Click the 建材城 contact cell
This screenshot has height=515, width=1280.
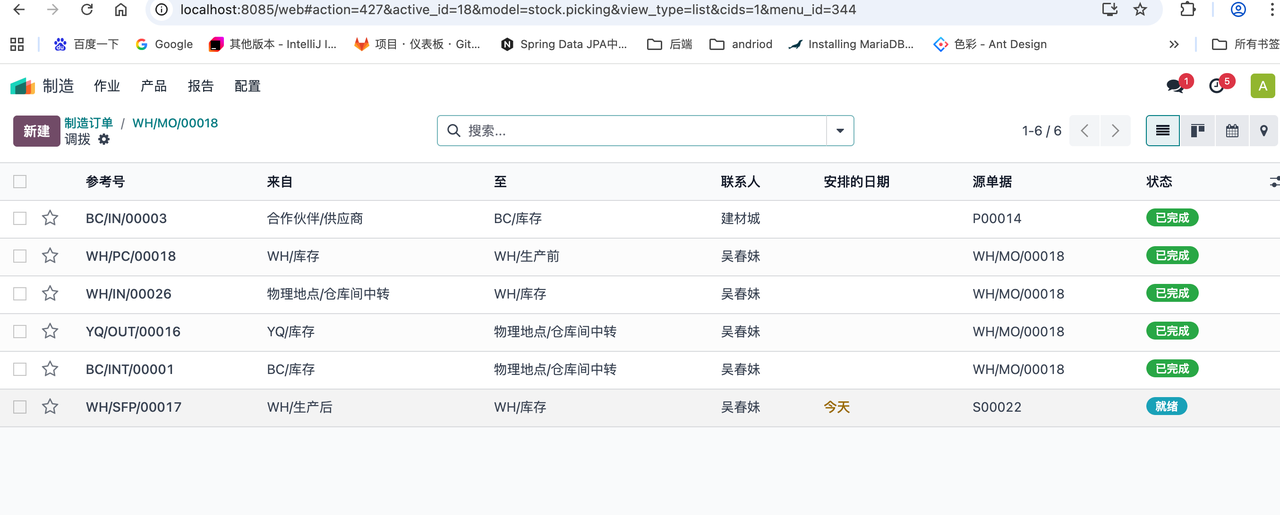(x=741, y=218)
